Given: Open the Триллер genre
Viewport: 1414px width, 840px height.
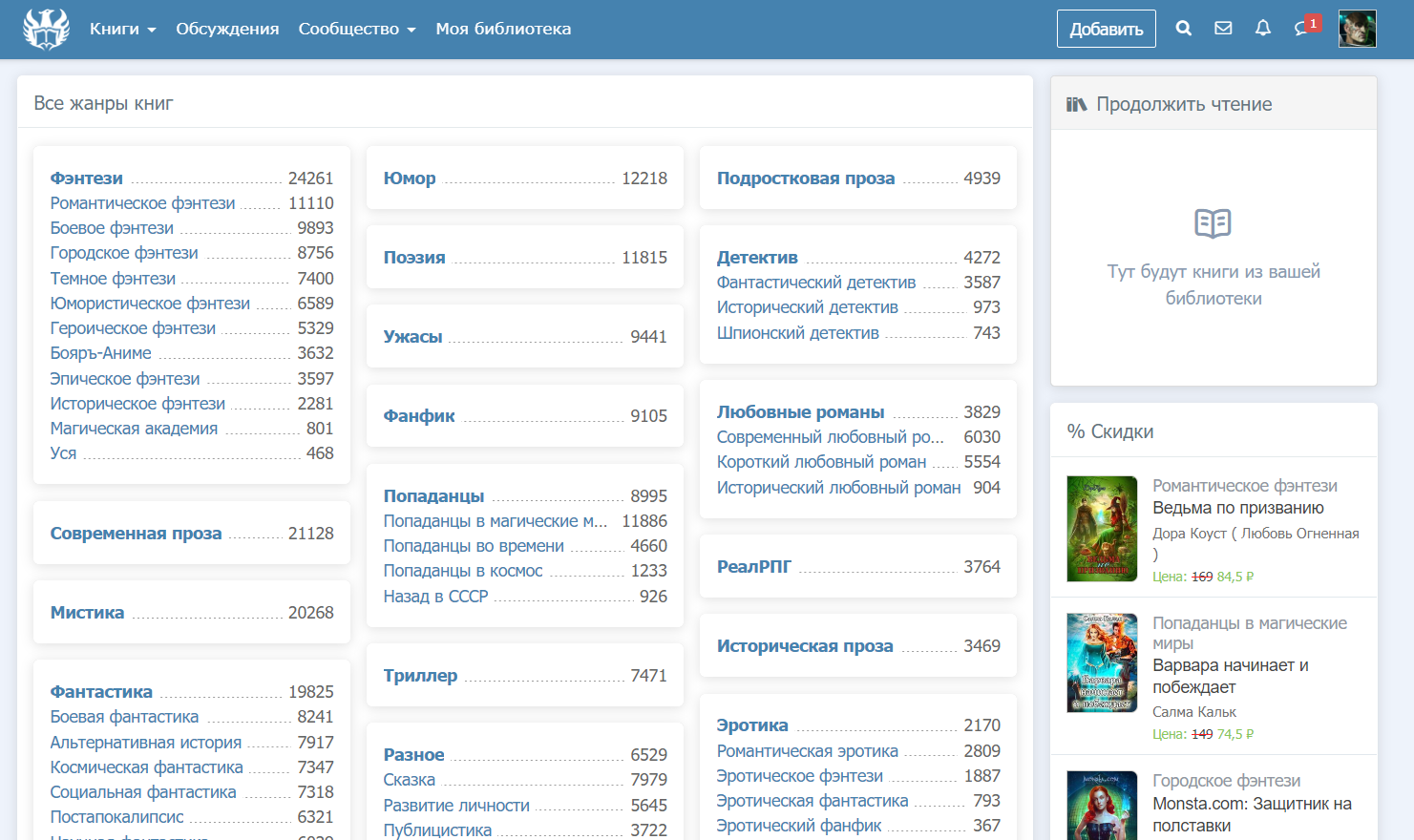Looking at the screenshot, I should point(420,676).
